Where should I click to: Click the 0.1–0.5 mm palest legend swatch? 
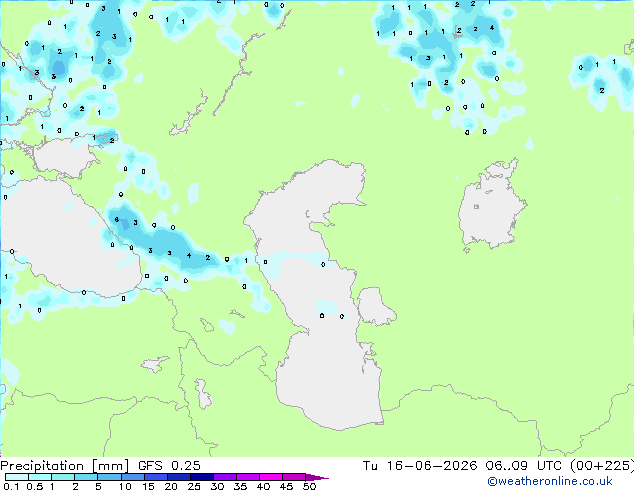click(17, 477)
